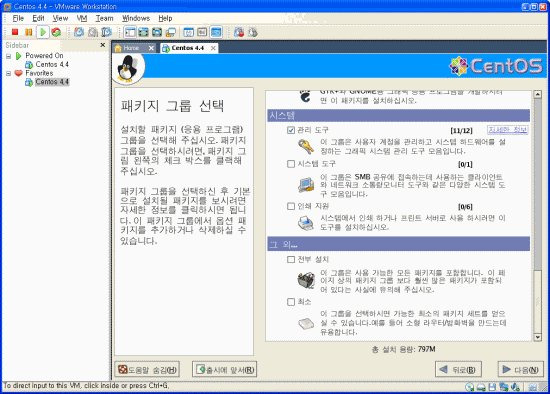Check the 최소 checkbox
Image resolution: width=550 pixels, height=394 pixels.
pos(291,302)
